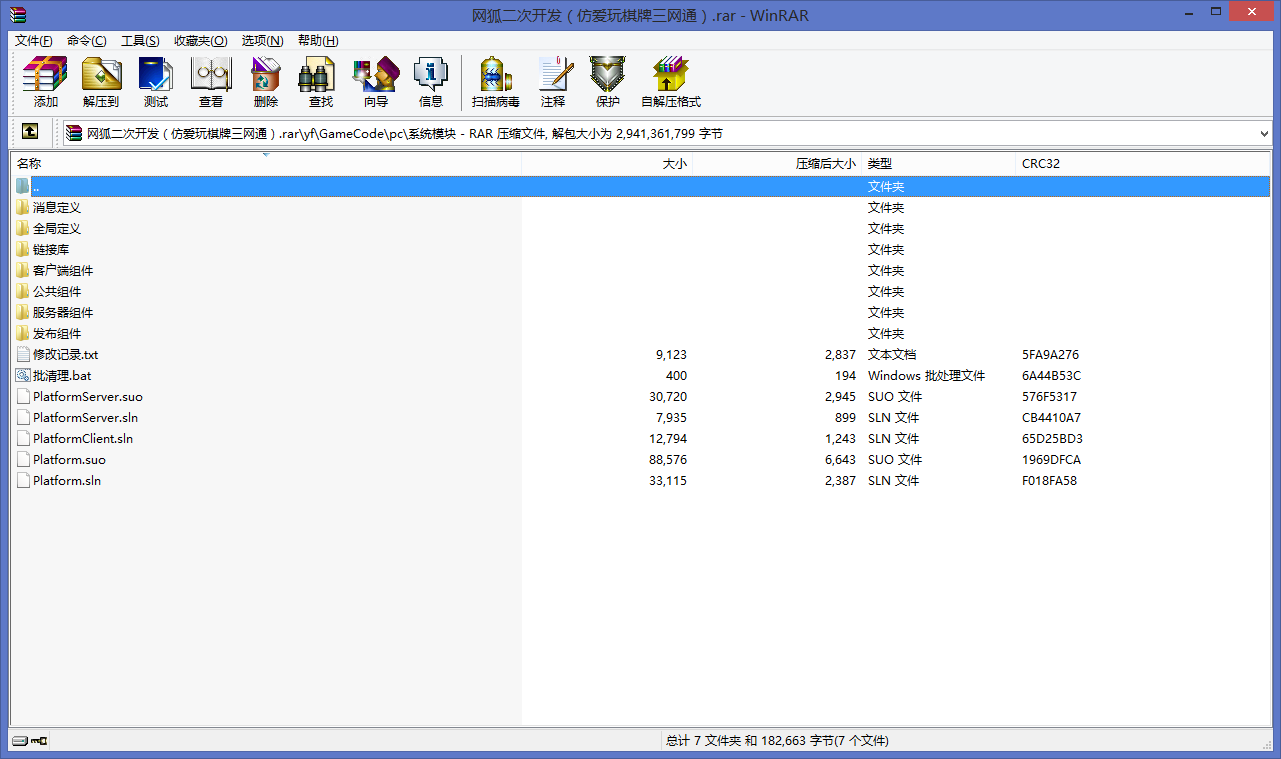Open the 收藏夹(O) favorites menu

200,41
